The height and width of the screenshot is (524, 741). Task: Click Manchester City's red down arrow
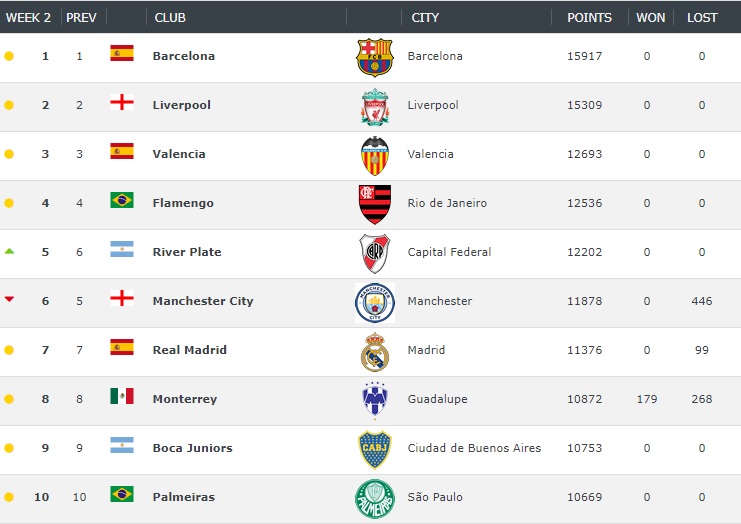point(9,299)
